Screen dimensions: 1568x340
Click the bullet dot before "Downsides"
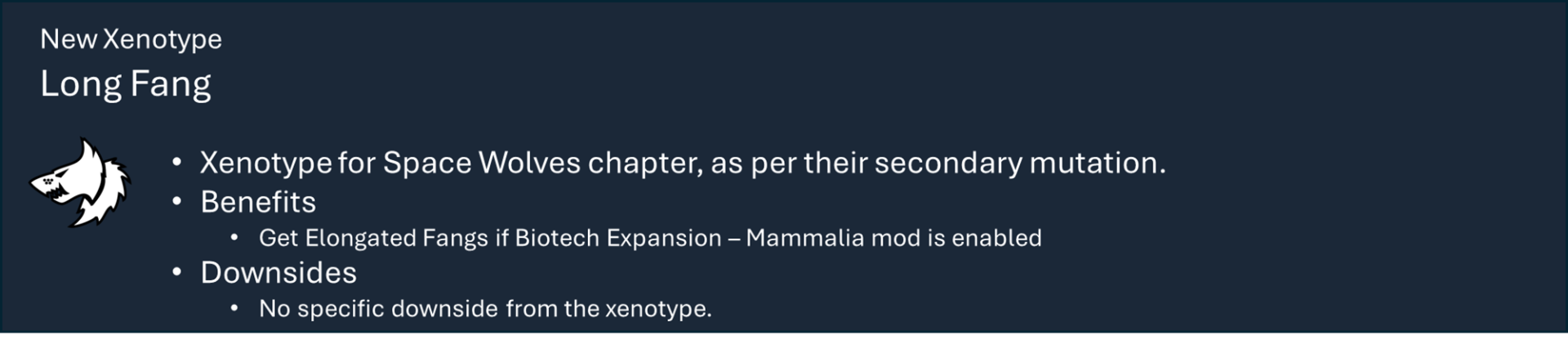tap(176, 272)
